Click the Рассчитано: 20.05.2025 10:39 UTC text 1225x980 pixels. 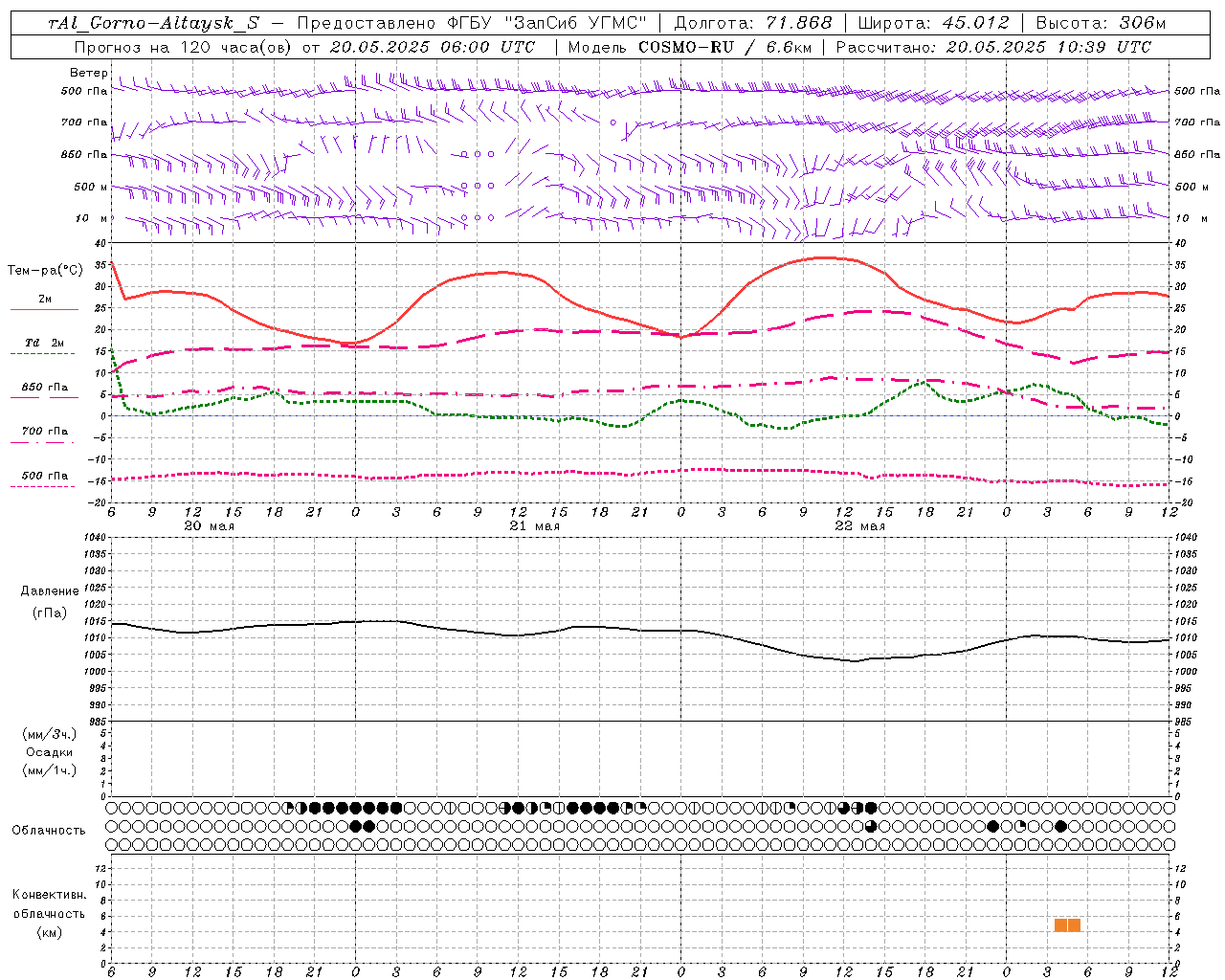click(993, 47)
